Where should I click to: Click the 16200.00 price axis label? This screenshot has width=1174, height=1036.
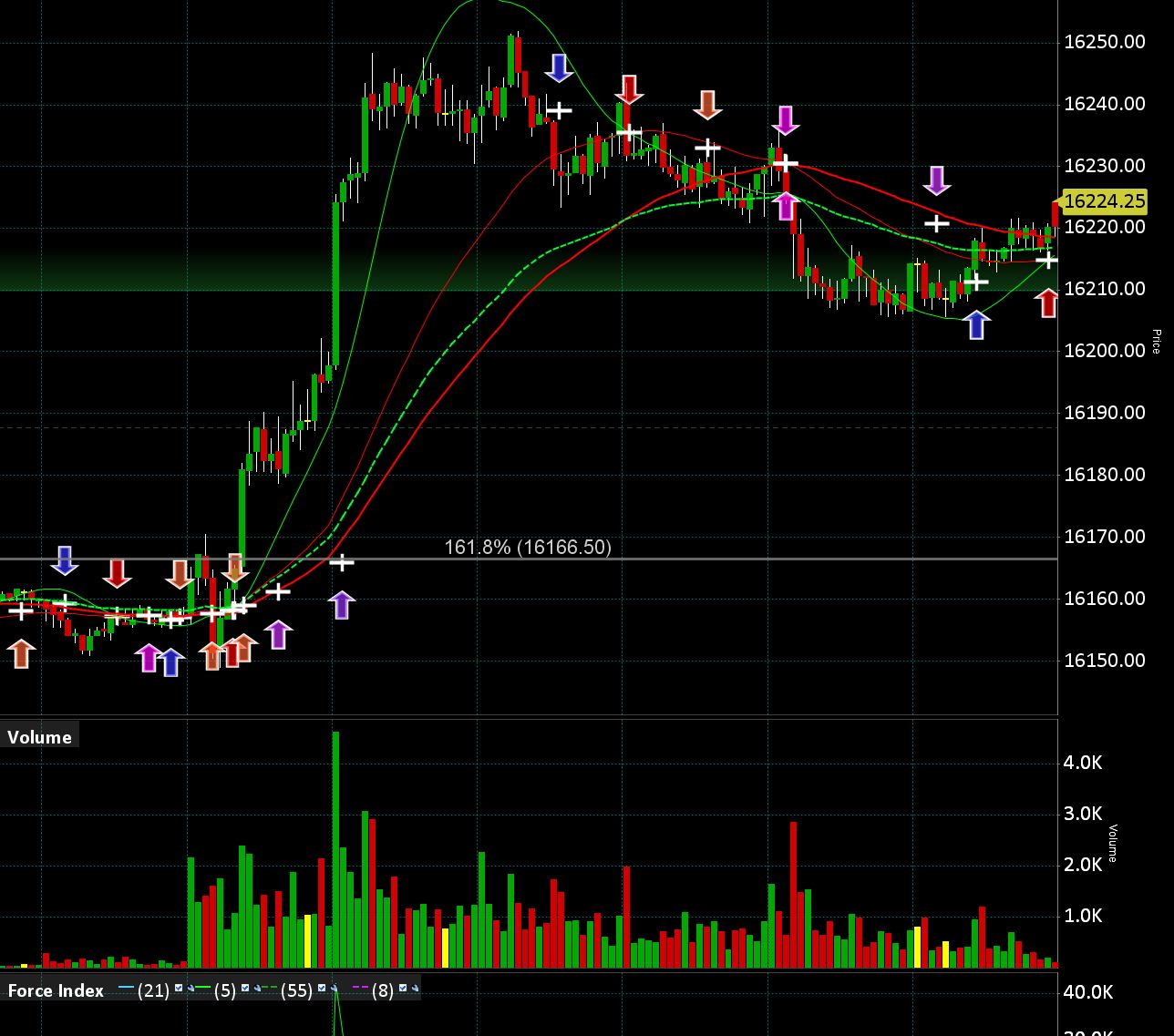tap(1105, 351)
